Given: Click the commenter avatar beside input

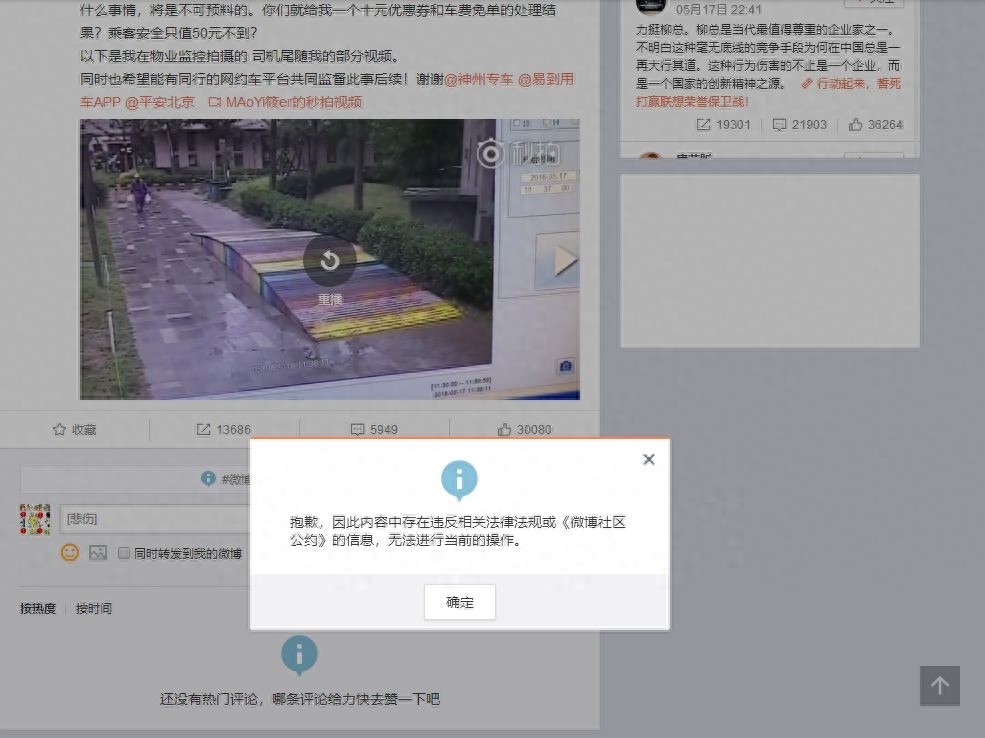Looking at the screenshot, I should (x=35, y=519).
